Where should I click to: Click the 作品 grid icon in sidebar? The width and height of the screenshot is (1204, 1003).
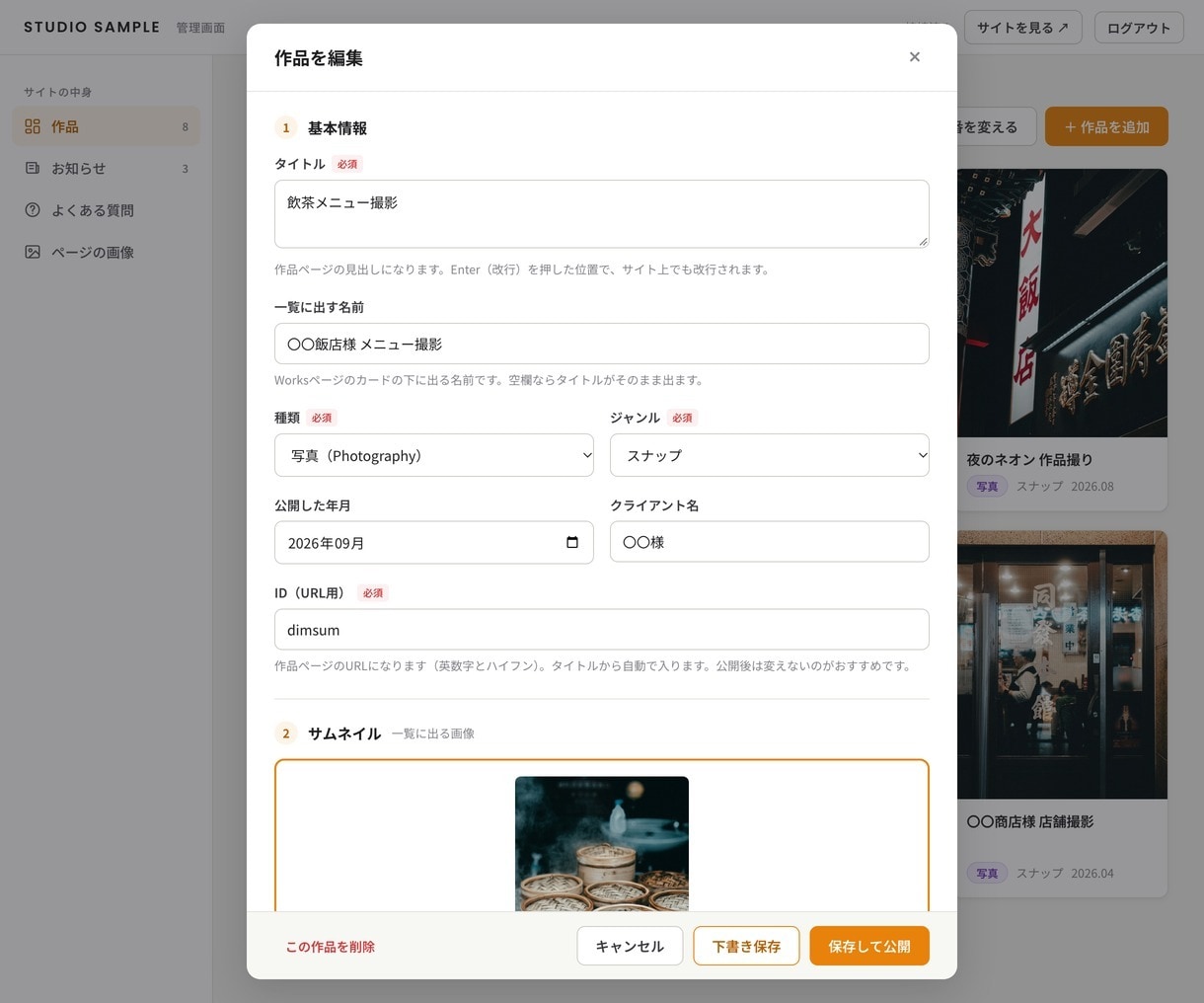click(x=33, y=126)
